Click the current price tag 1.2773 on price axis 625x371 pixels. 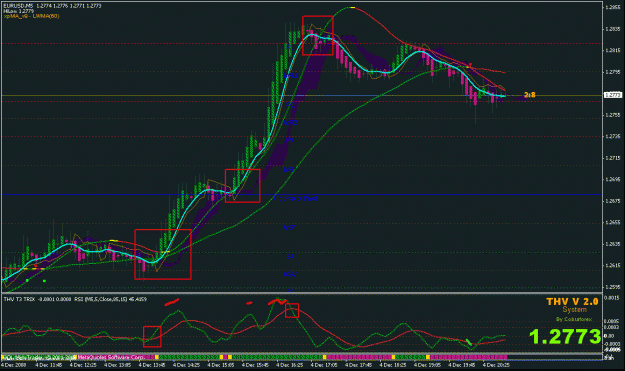pos(613,95)
